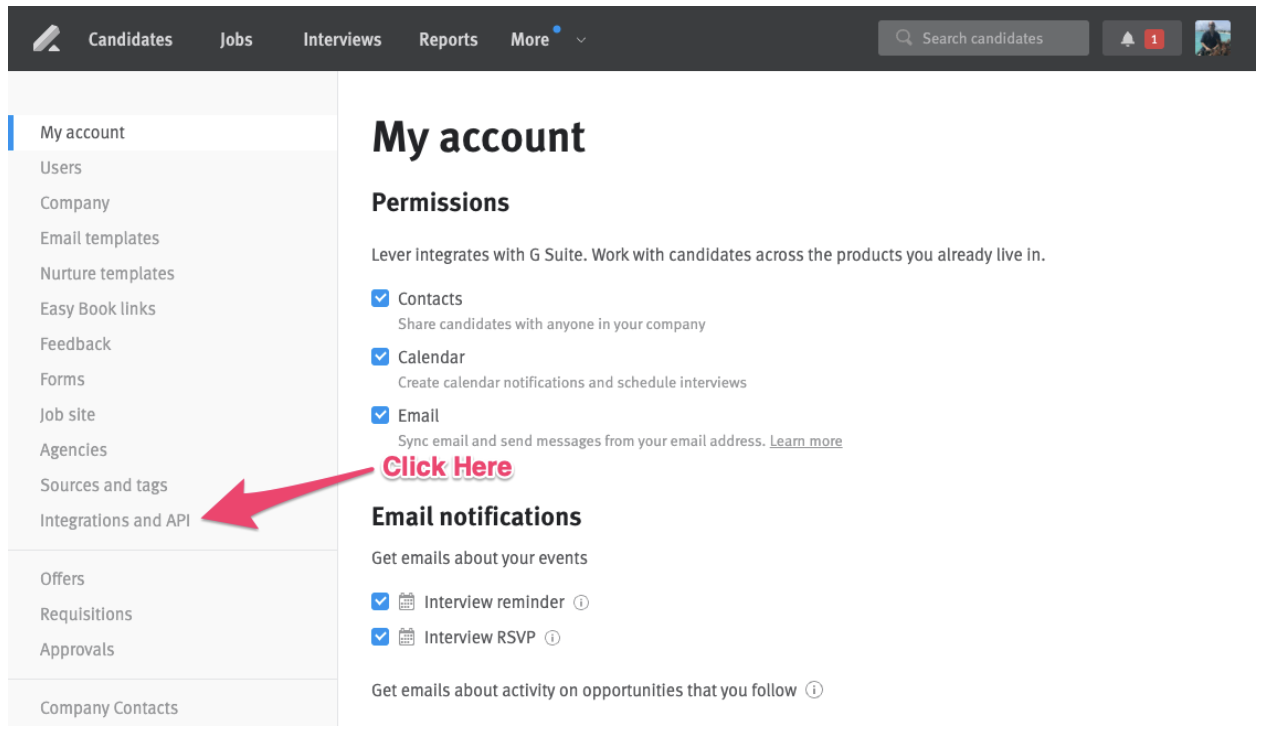1262x736 pixels.
Task: Open notifications via the bell icon
Action: (x=1127, y=38)
